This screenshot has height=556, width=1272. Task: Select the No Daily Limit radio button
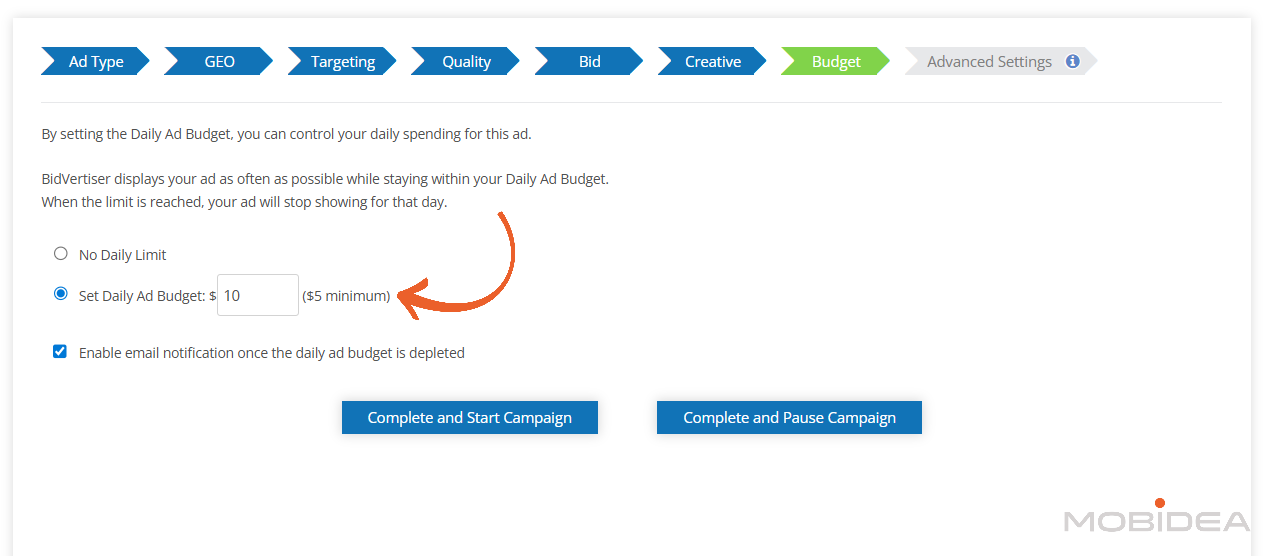(61, 254)
